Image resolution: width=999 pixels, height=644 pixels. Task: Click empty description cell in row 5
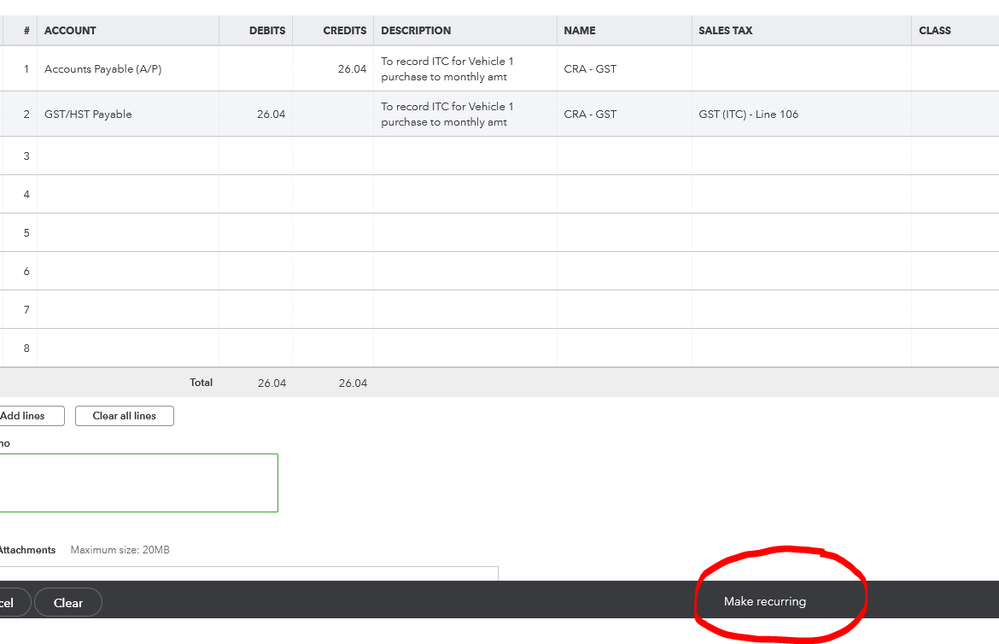465,233
